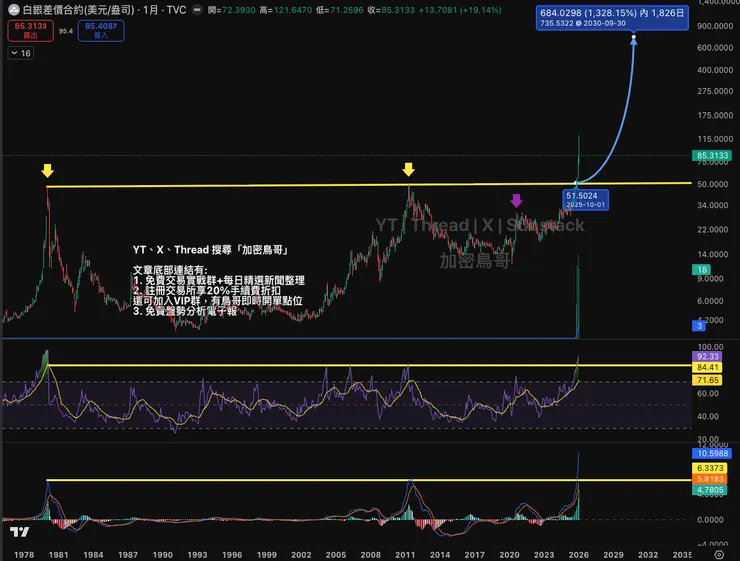Click the 收=85.3133 close value
The height and width of the screenshot is (561, 740).
point(391,10)
